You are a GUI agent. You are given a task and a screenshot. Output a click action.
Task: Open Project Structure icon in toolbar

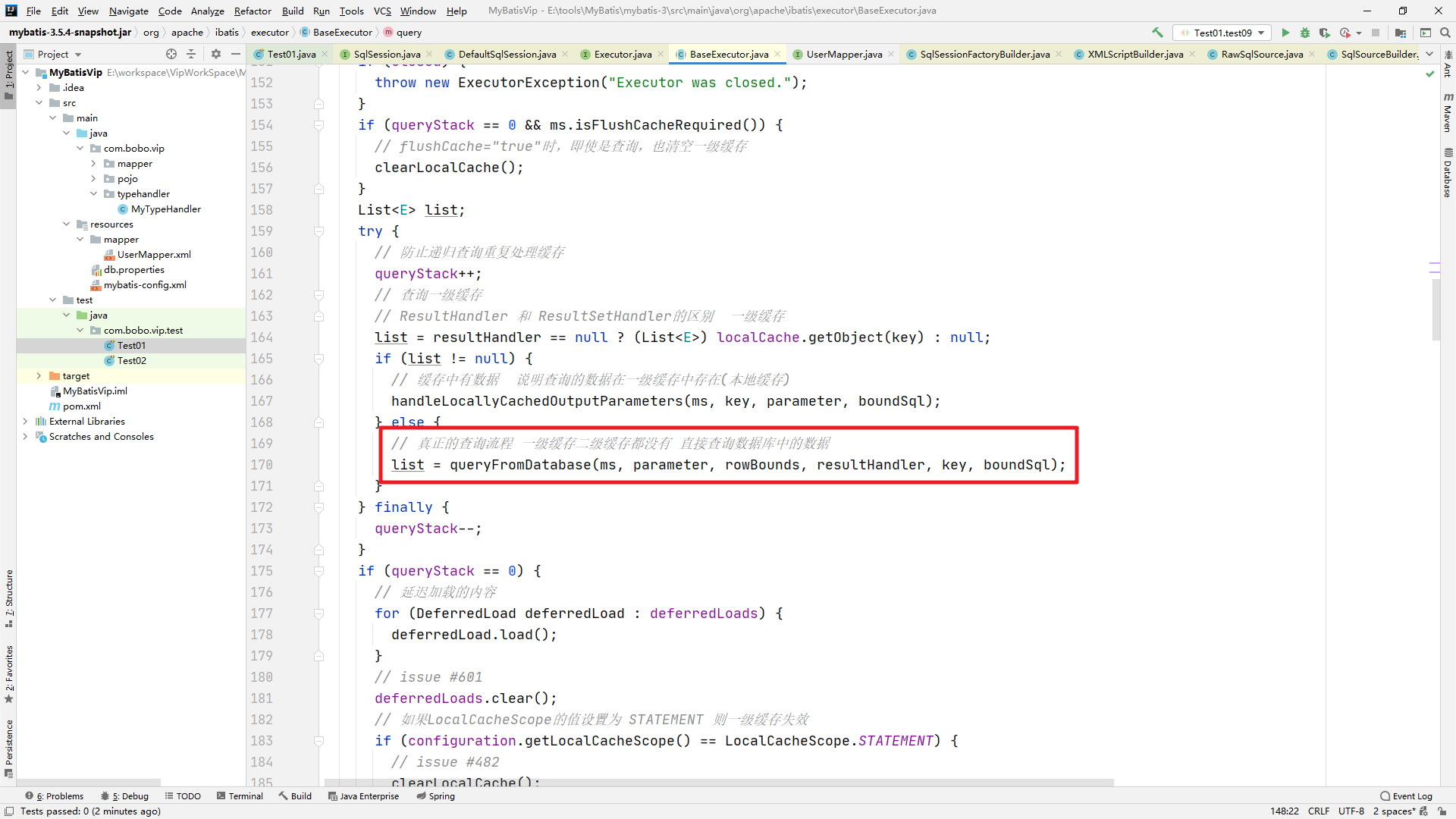pyautogui.click(x=1401, y=33)
